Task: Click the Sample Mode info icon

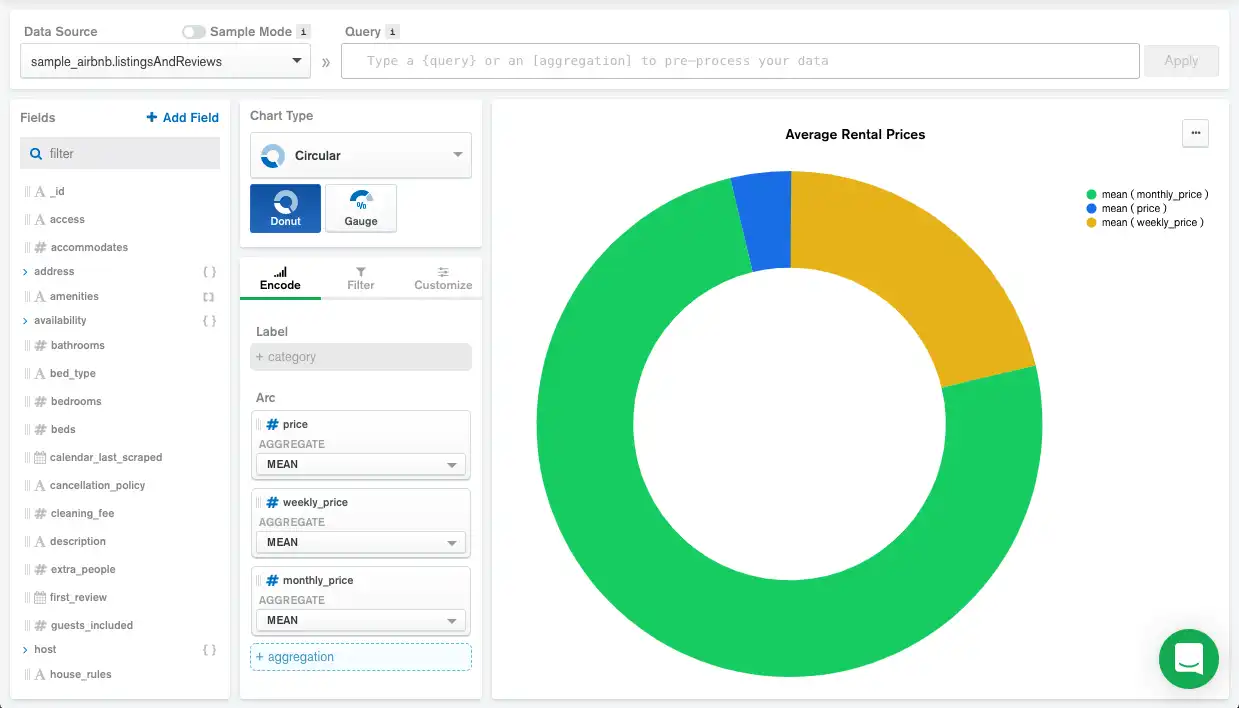Action: click(x=303, y=31)
